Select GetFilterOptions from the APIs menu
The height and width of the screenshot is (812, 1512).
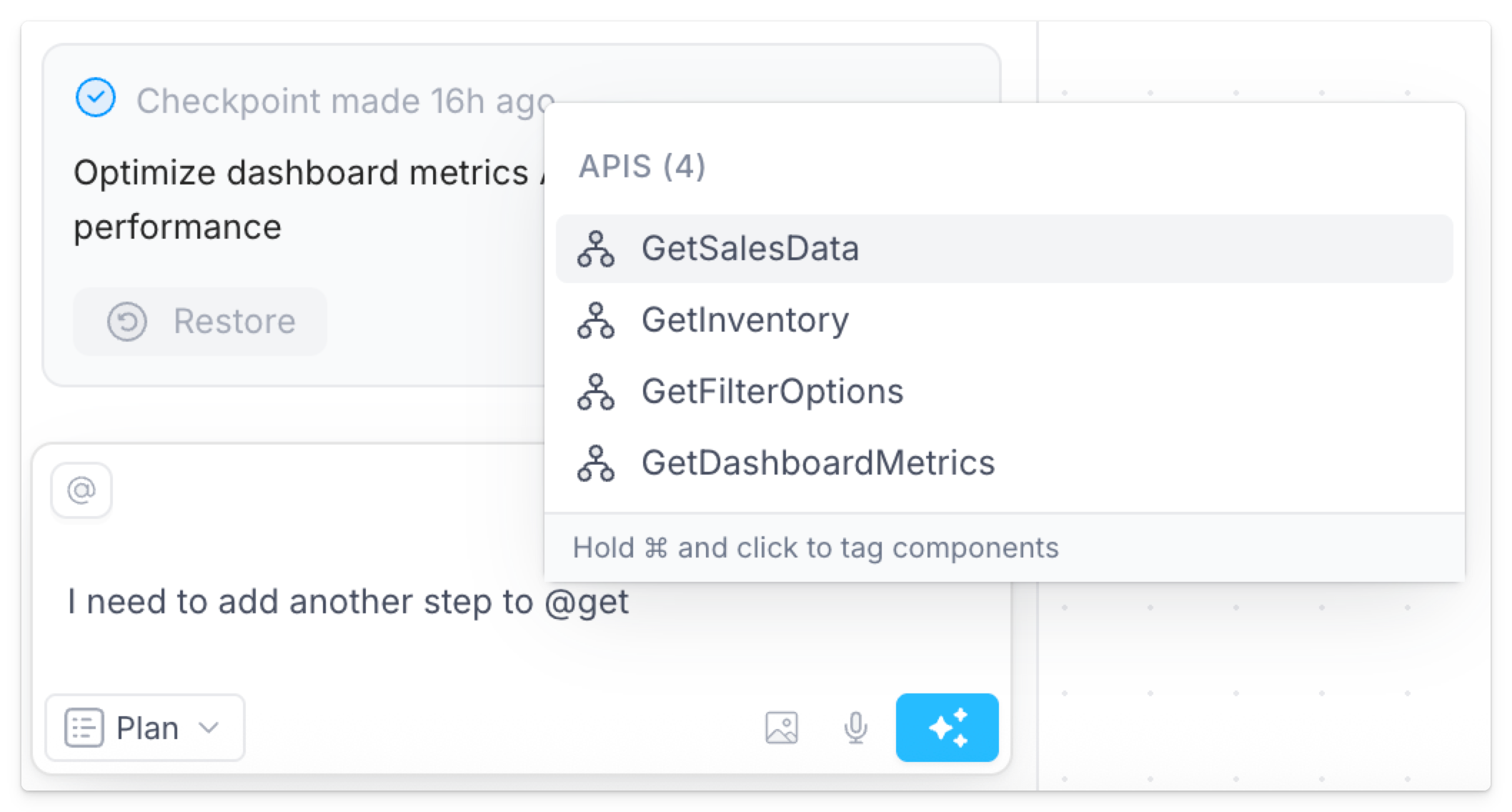pyautogui.click(x=773, y=392)
